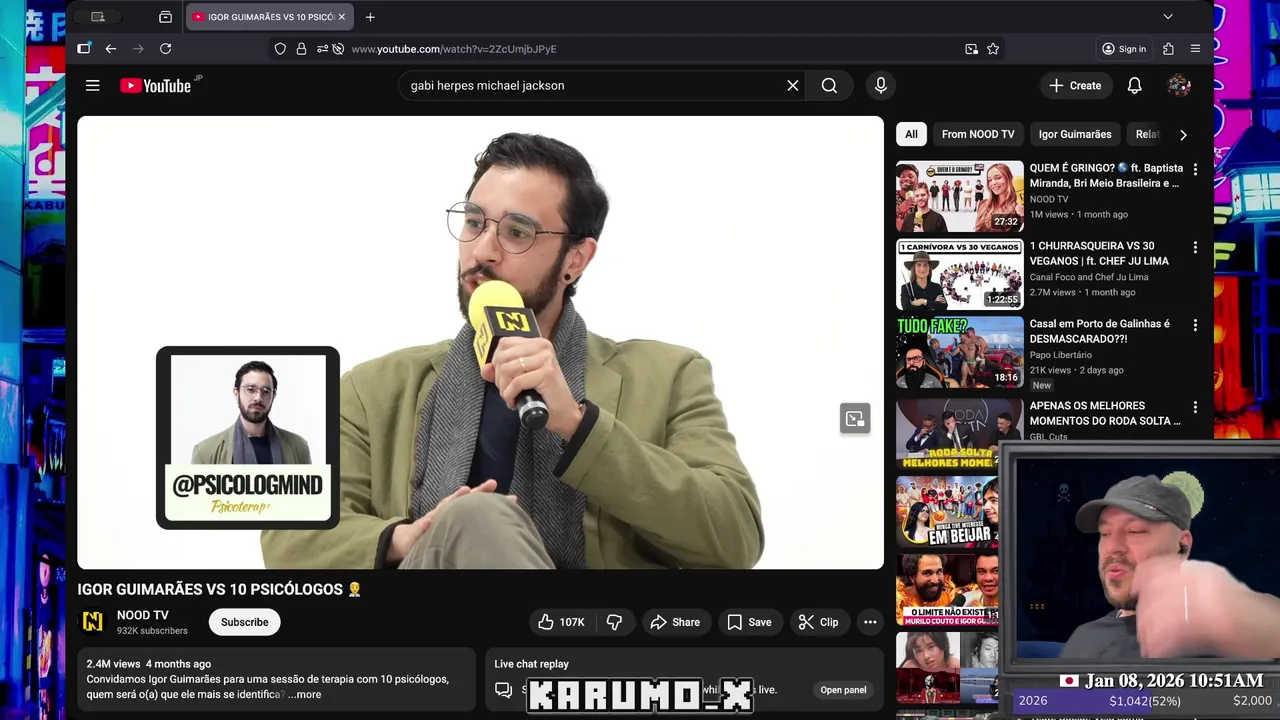Image resolution: width=1280 pixels, height=720 pixels.
Task: Click Canal Foco and Chef Ju Lima channel
Action: [1089, 277]
